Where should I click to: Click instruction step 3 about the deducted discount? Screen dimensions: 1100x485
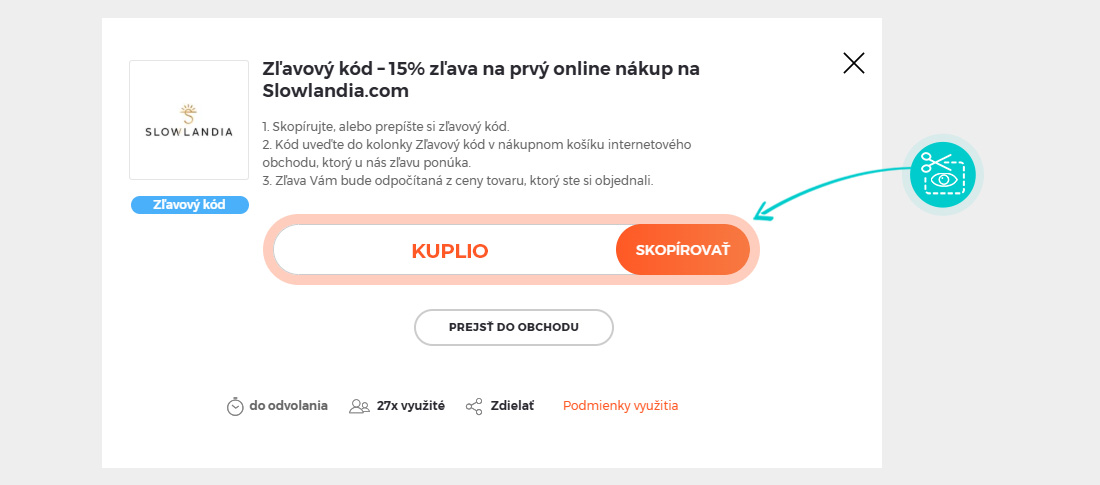tap(457, 180)
